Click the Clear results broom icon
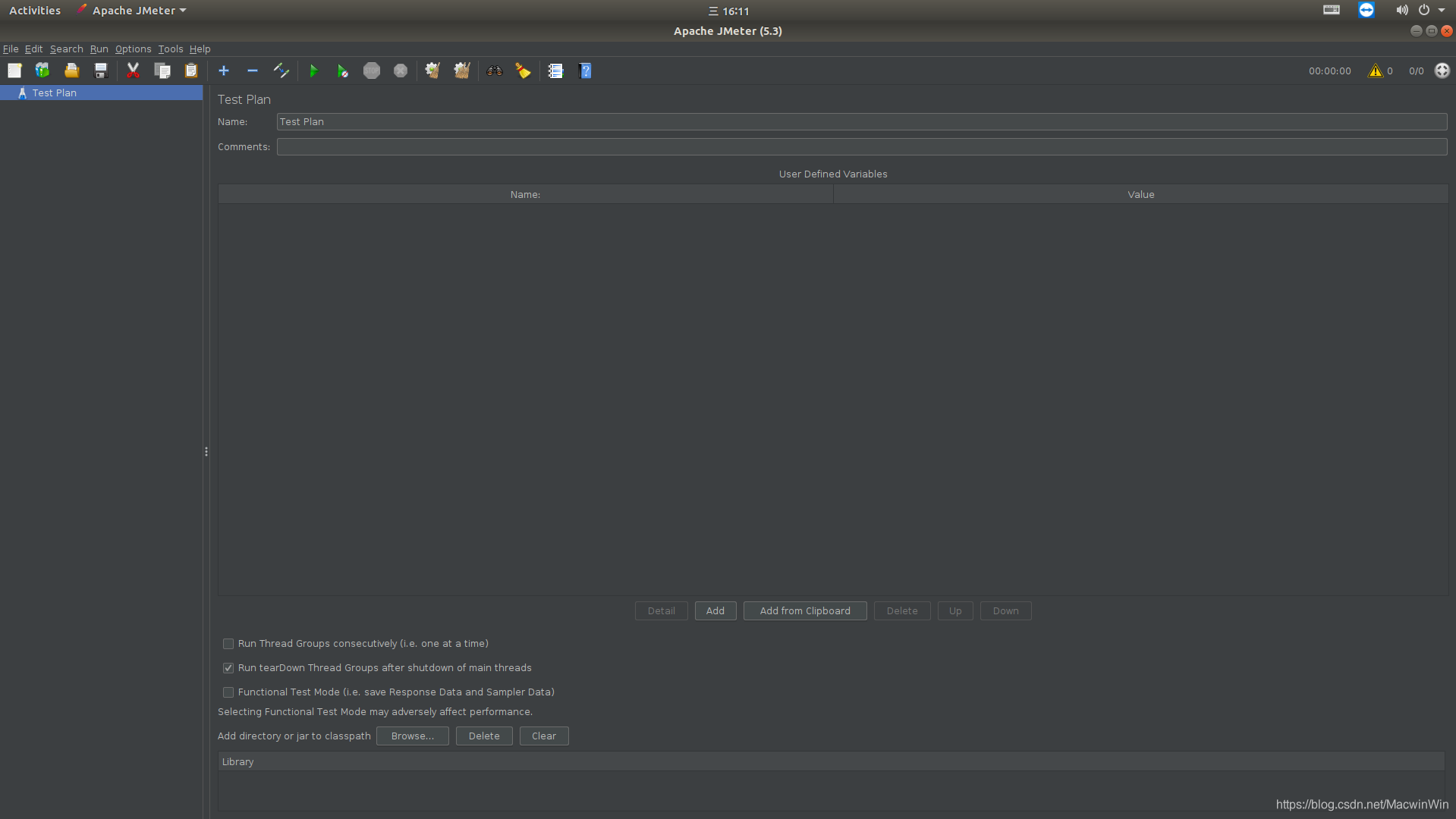 pyautogui.click(x=432, y=71)
